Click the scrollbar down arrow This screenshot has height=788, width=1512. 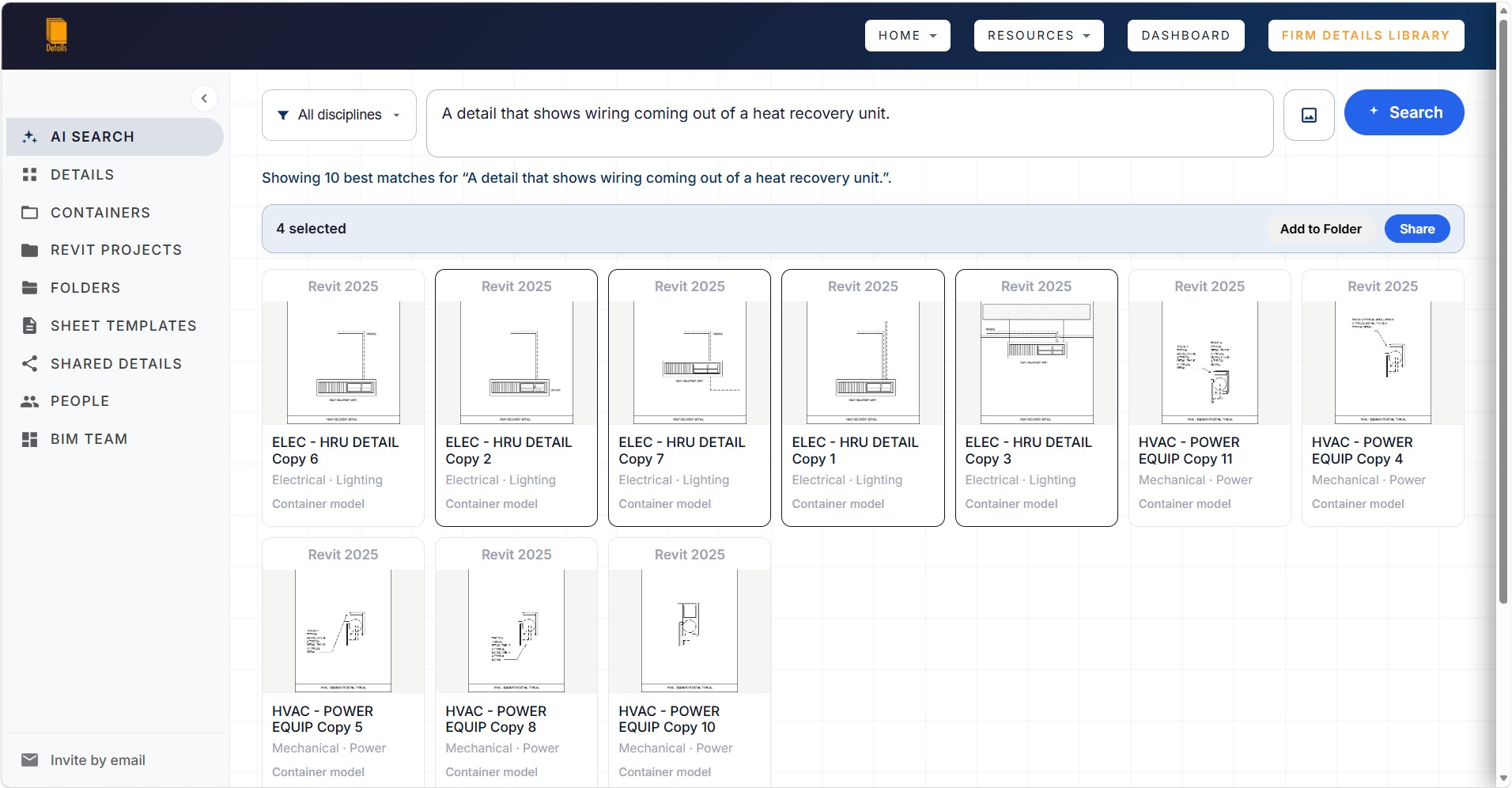coord(1503,779)
